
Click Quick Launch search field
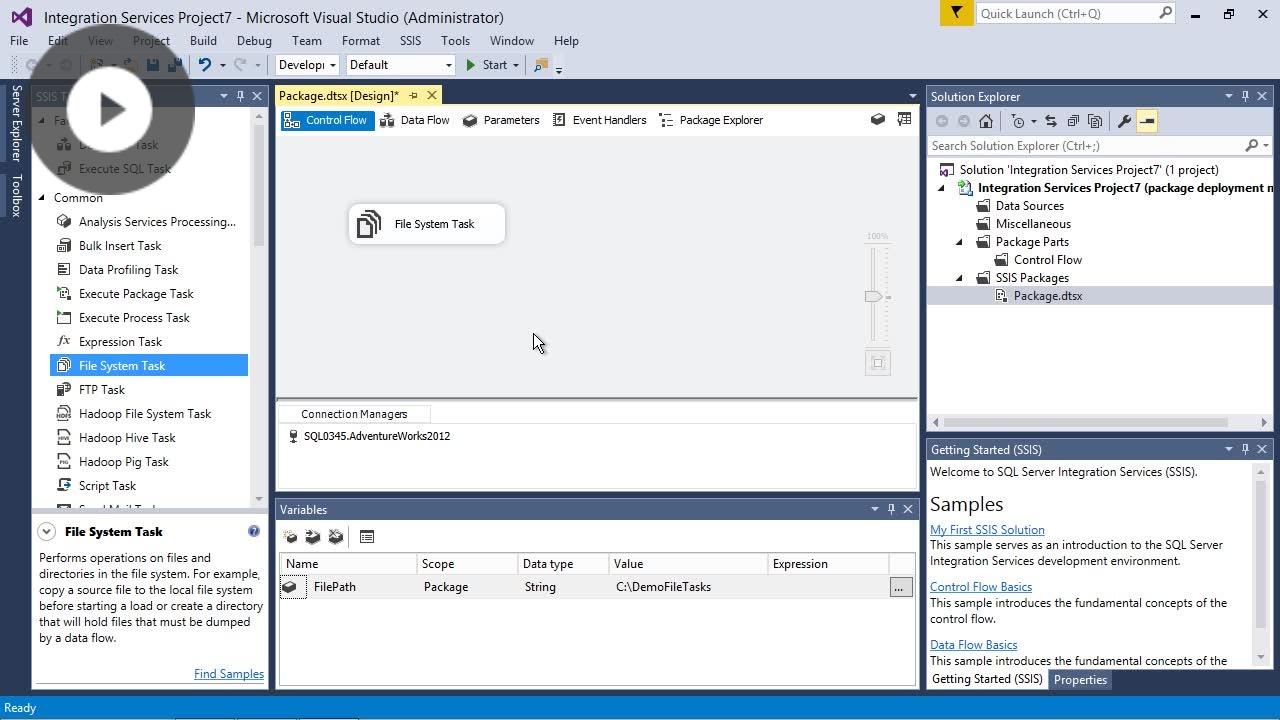(x=1066, y=13)
